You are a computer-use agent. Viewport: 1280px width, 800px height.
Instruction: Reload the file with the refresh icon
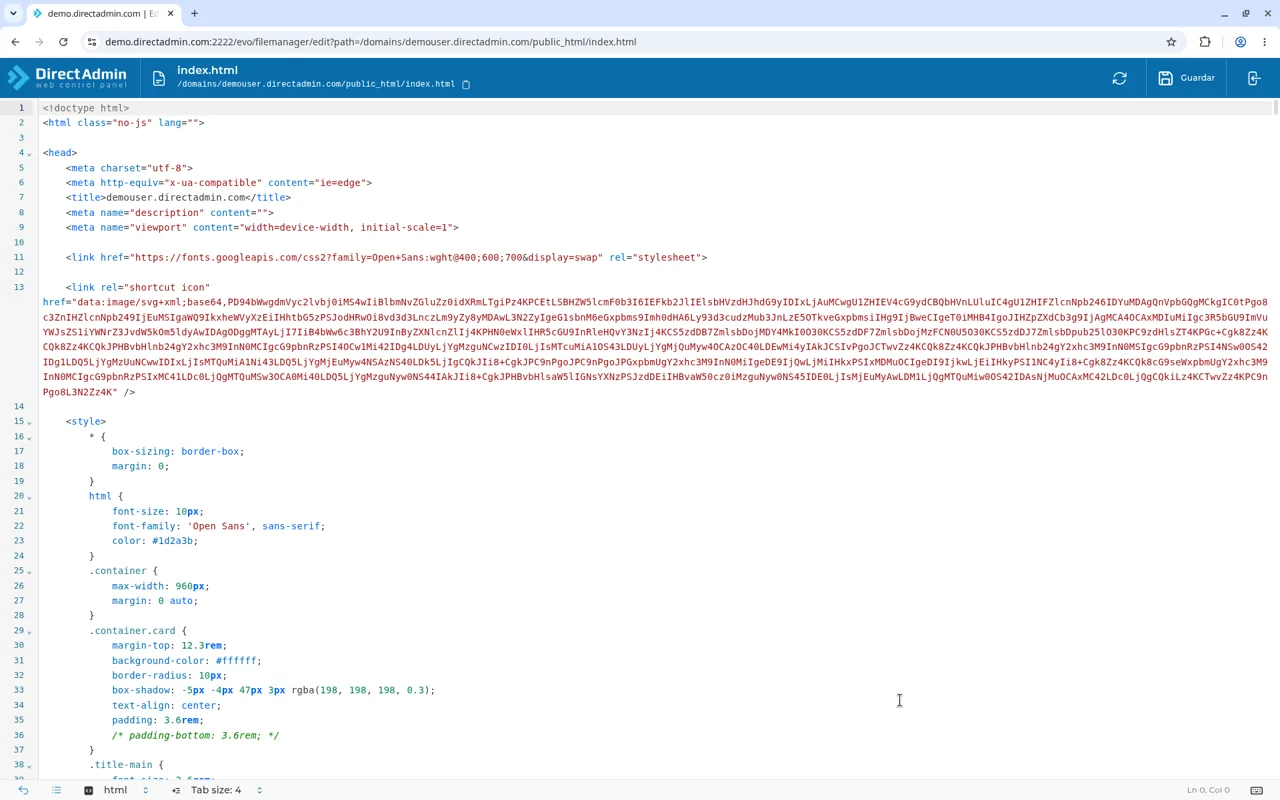tap(1120, 78)
